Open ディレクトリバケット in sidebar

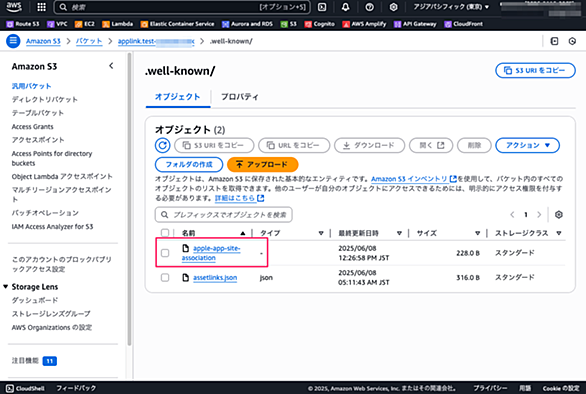[x=45, y=99]
